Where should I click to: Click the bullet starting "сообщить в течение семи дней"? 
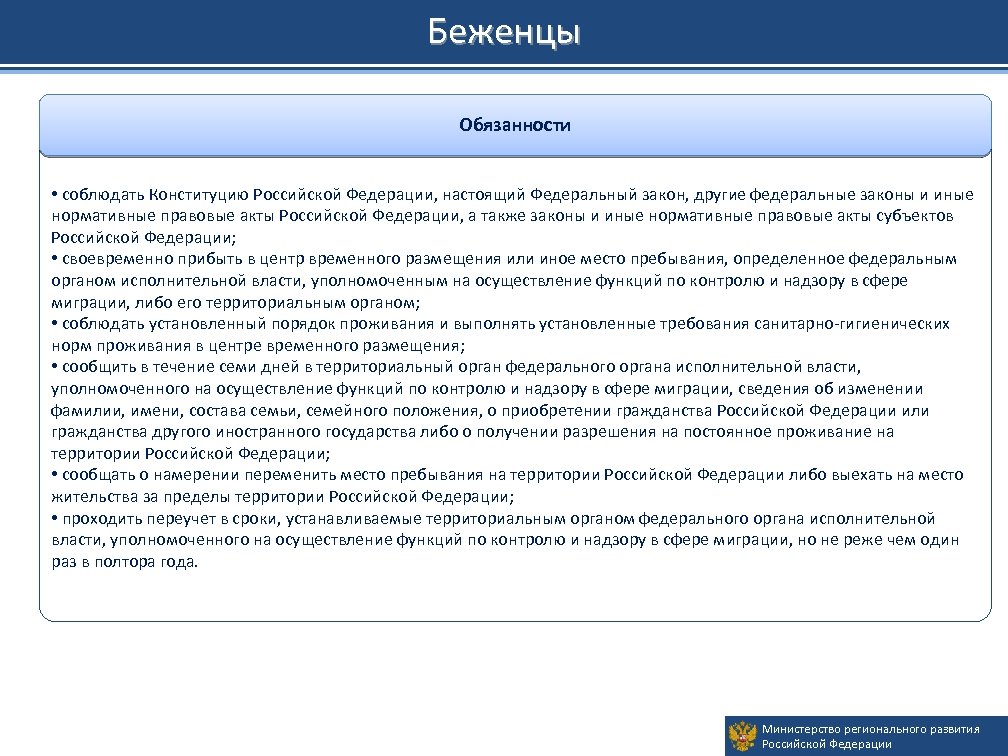click(490, 410)
